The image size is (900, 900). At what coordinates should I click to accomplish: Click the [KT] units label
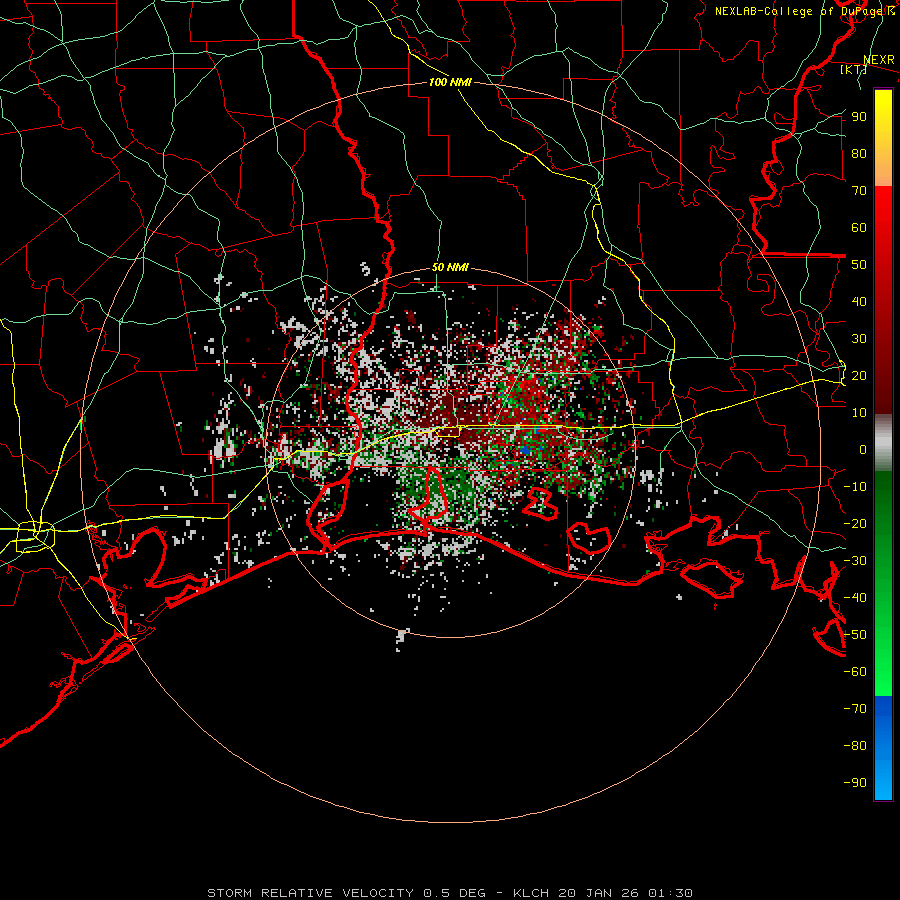click(x=853, y=69)
